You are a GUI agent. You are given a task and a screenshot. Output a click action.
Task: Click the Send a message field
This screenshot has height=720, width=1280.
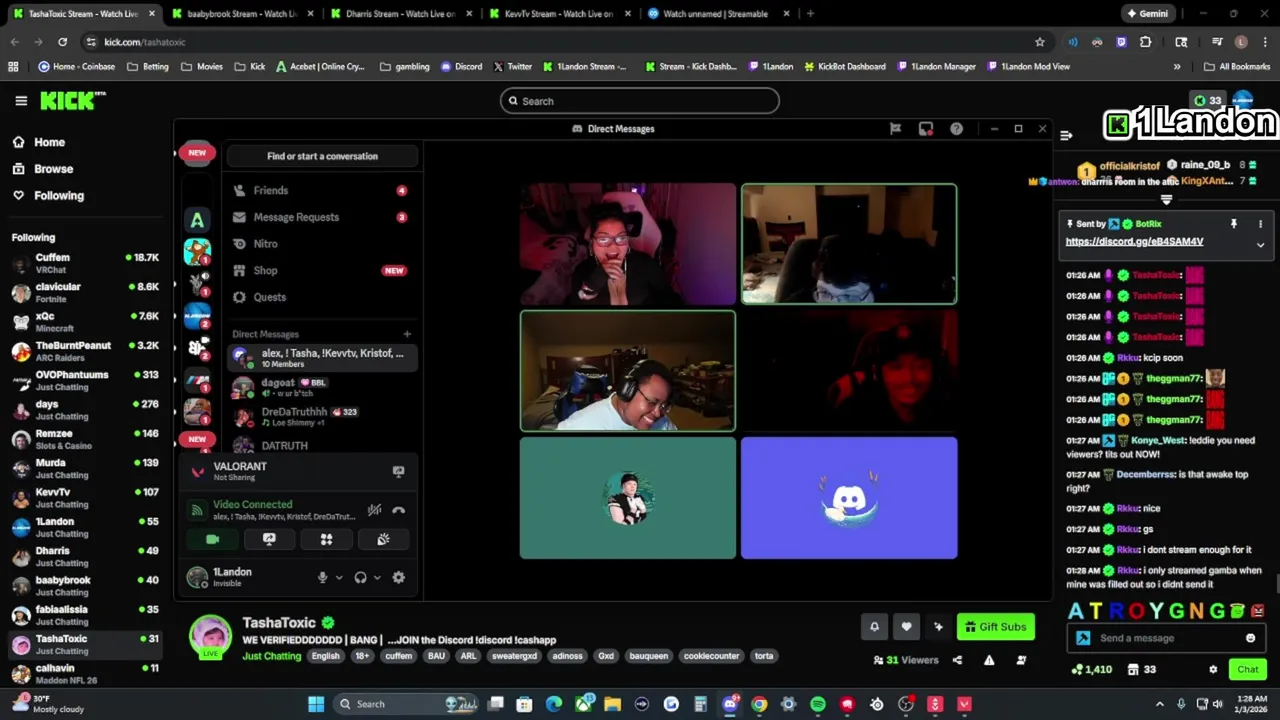pos(1166,638)
